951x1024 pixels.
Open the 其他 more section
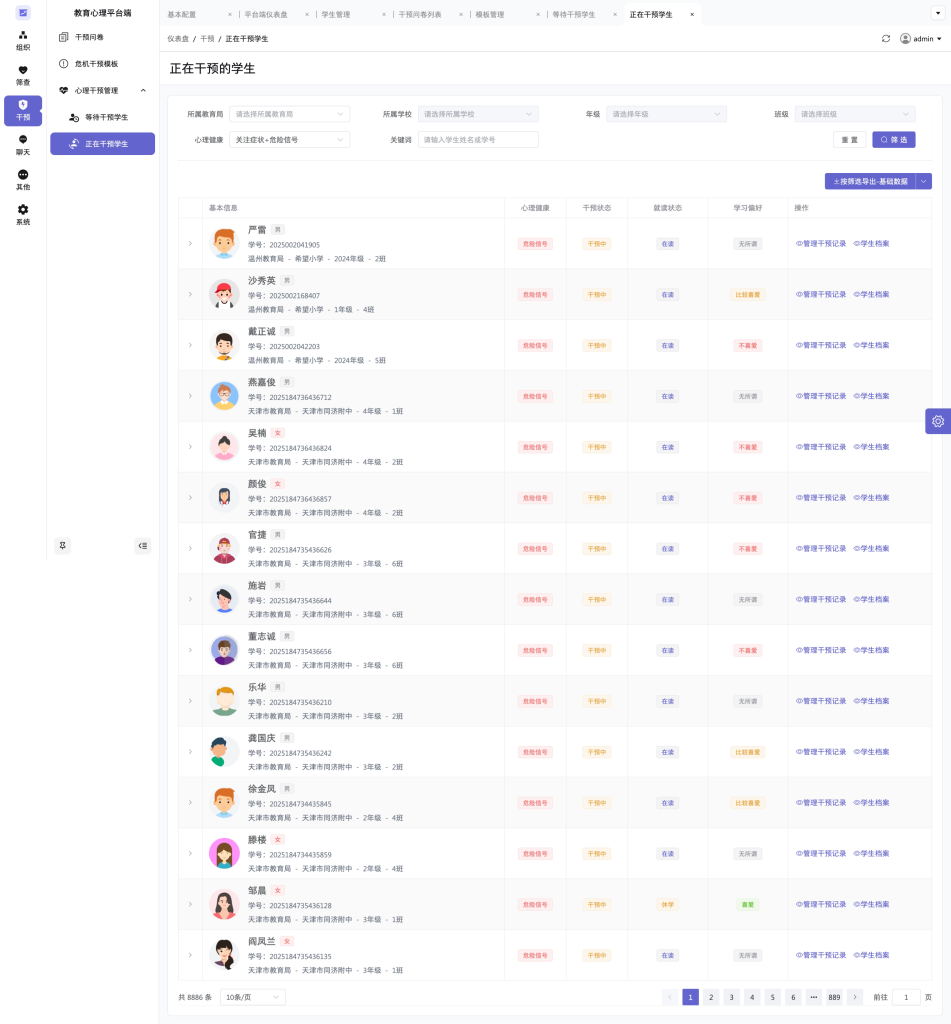[x=23, y=180]
